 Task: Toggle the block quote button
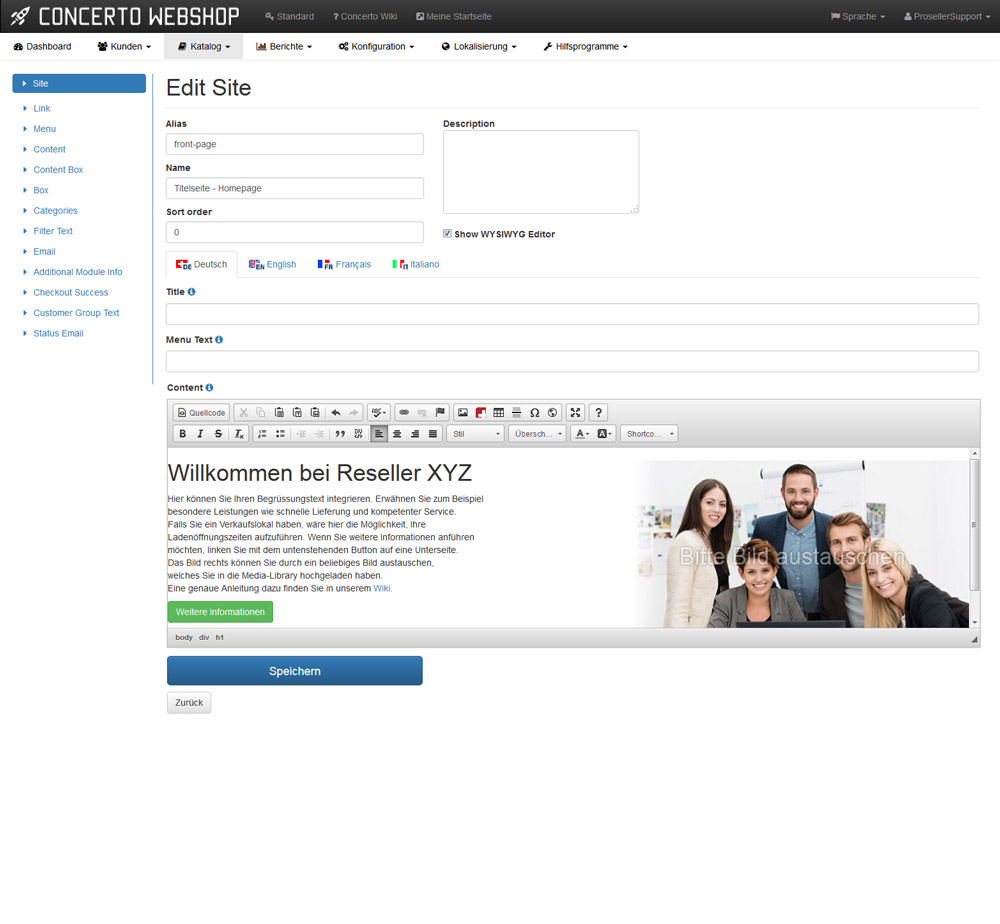click(340, 434)
